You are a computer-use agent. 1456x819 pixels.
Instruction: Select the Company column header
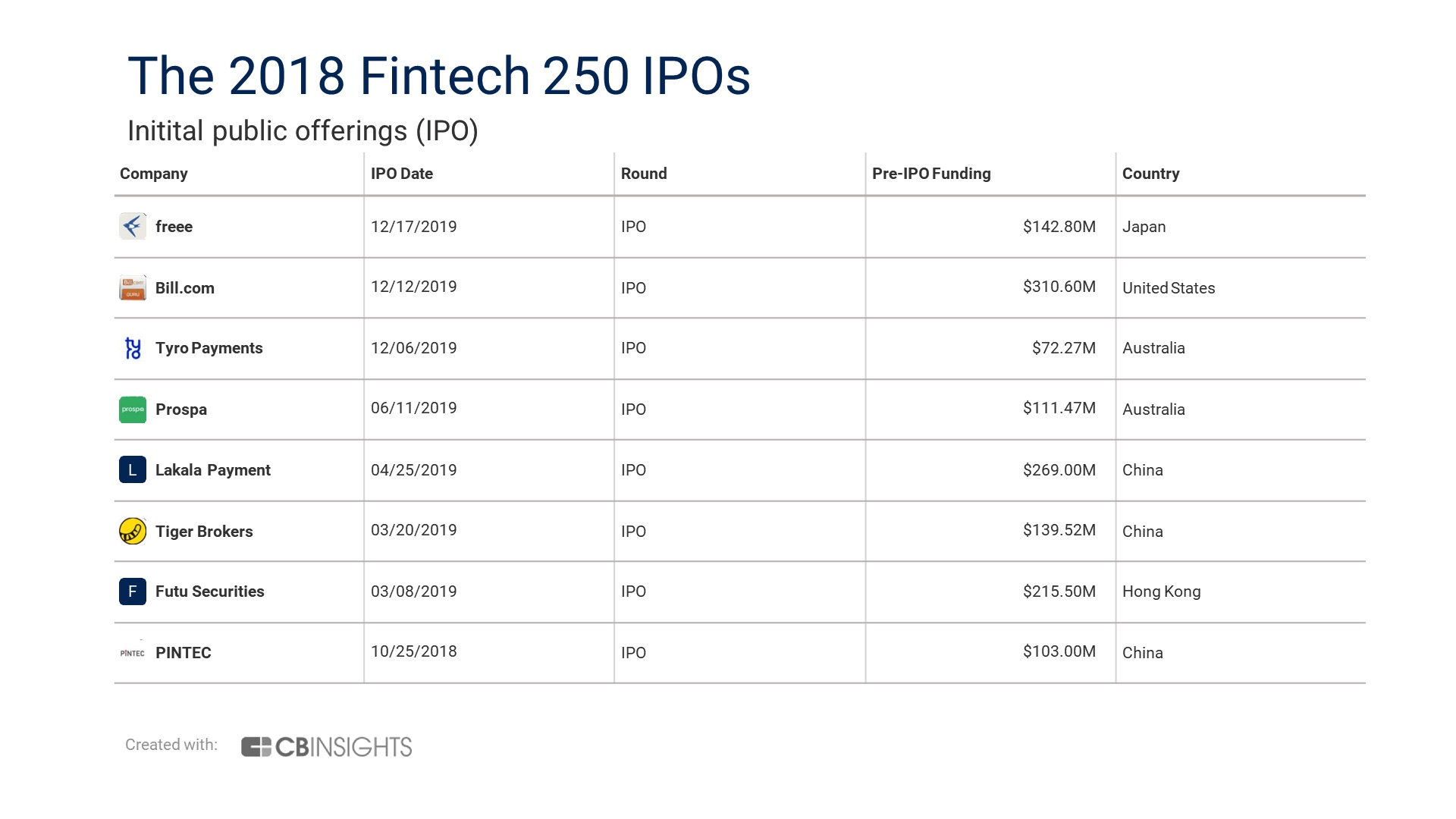[154, 174]
